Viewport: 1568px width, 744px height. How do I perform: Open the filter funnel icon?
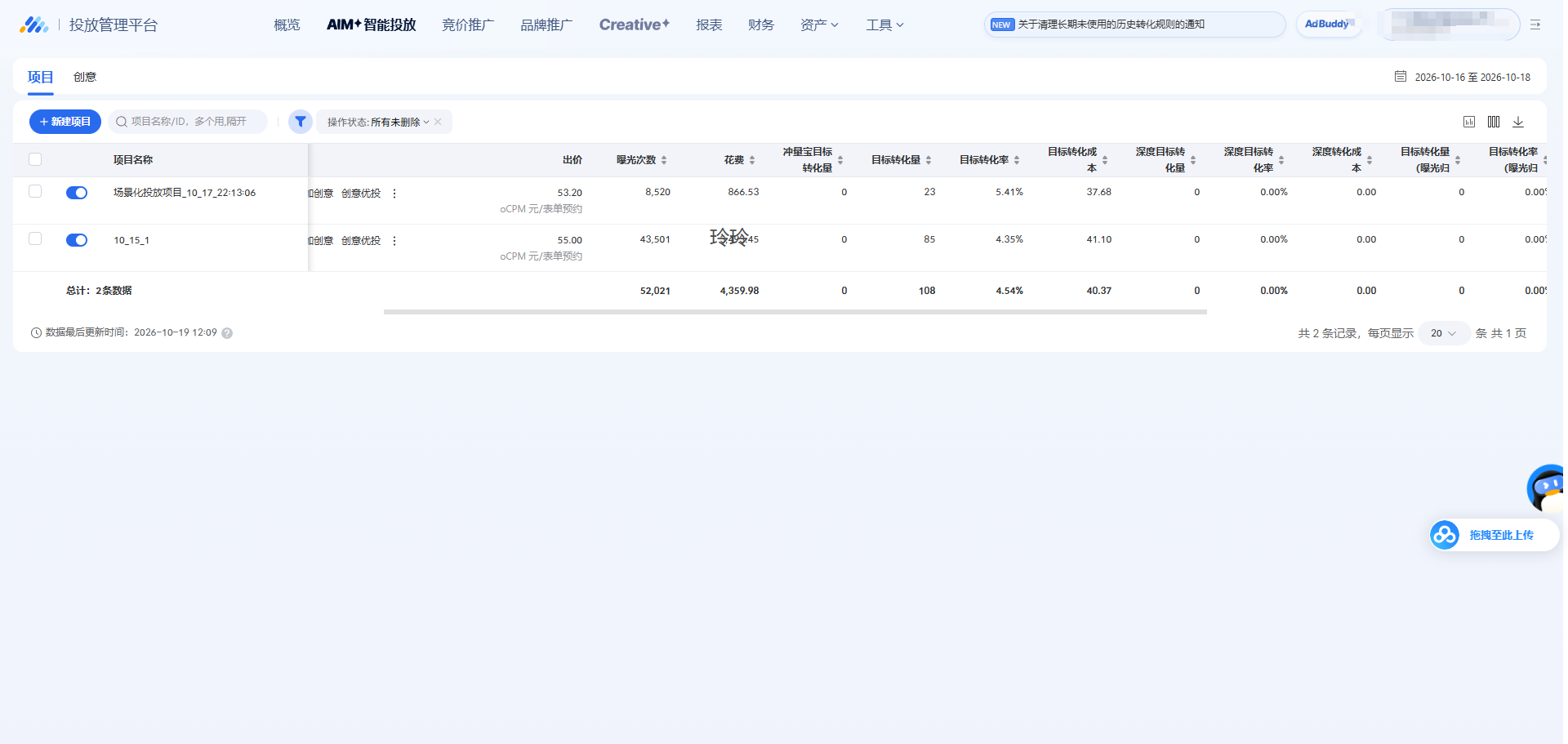(301, 122)
